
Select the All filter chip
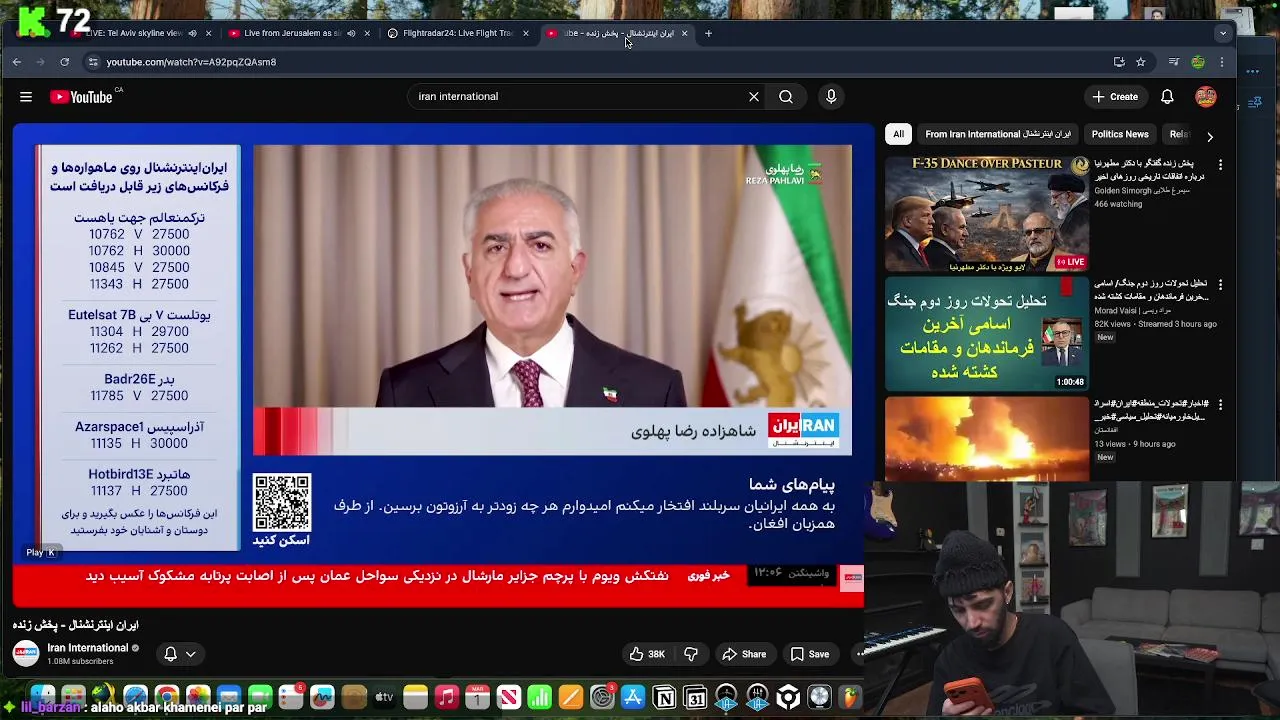click(898, 134)
